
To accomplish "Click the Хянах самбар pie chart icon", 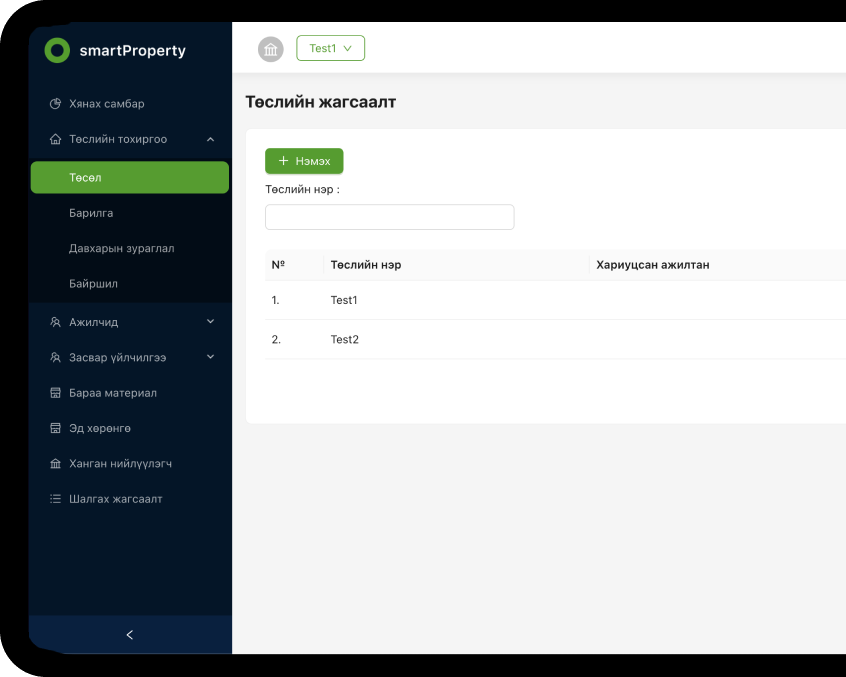I will (56, 104).
